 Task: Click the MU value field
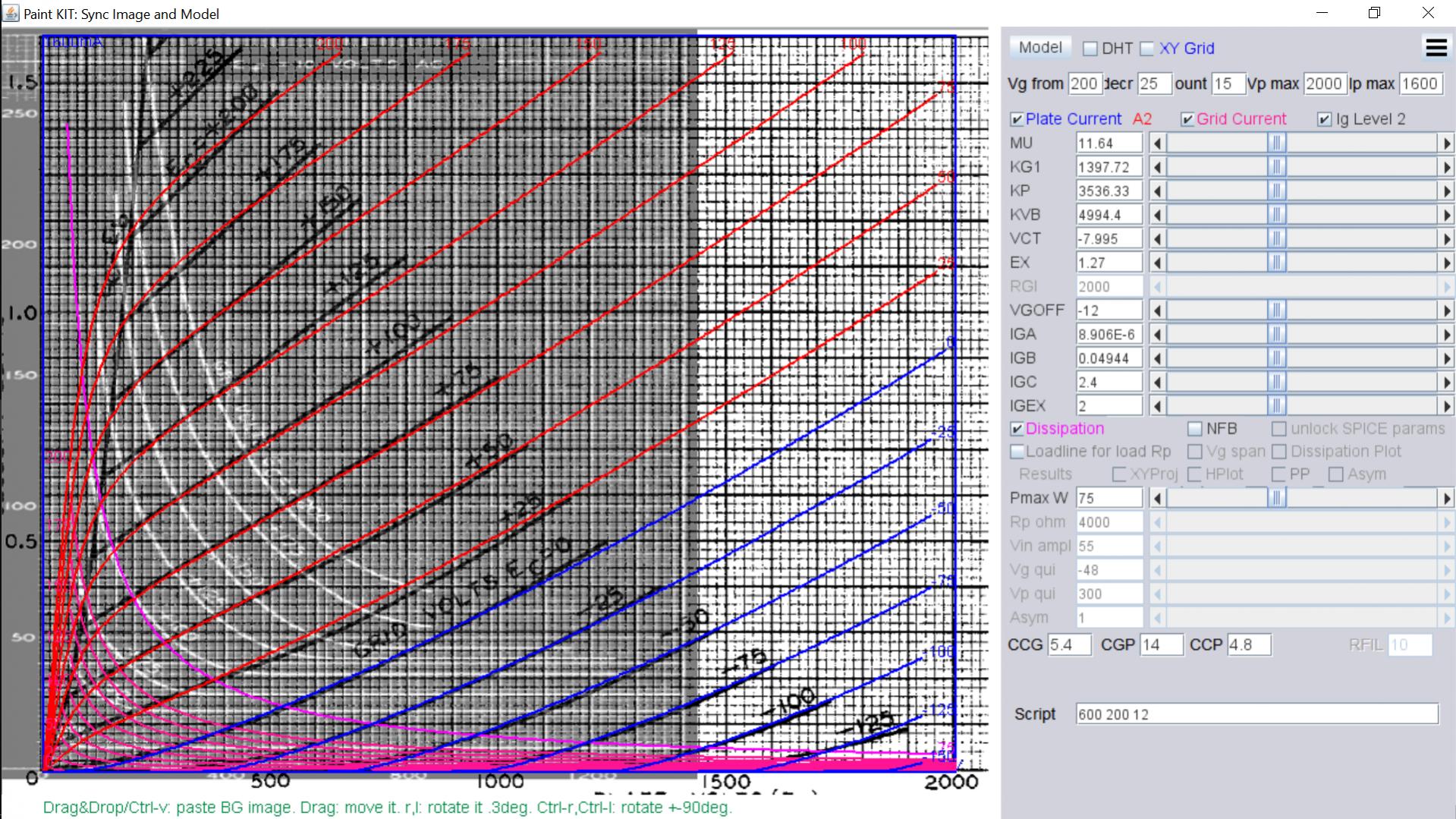[1109, 143]
